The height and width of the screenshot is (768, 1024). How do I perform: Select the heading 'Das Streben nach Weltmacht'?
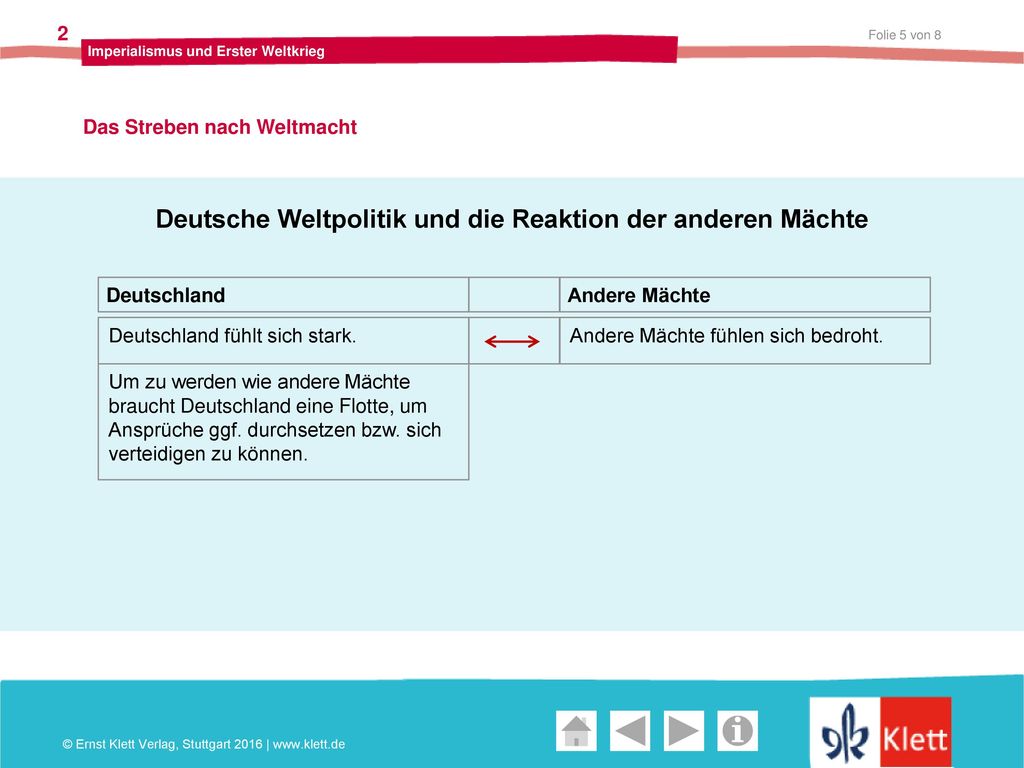(x=220, y=127)
